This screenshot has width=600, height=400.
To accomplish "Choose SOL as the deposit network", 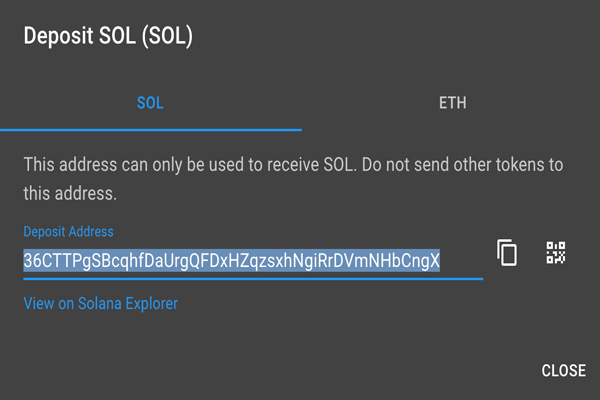I will click(x=150, y=103).
